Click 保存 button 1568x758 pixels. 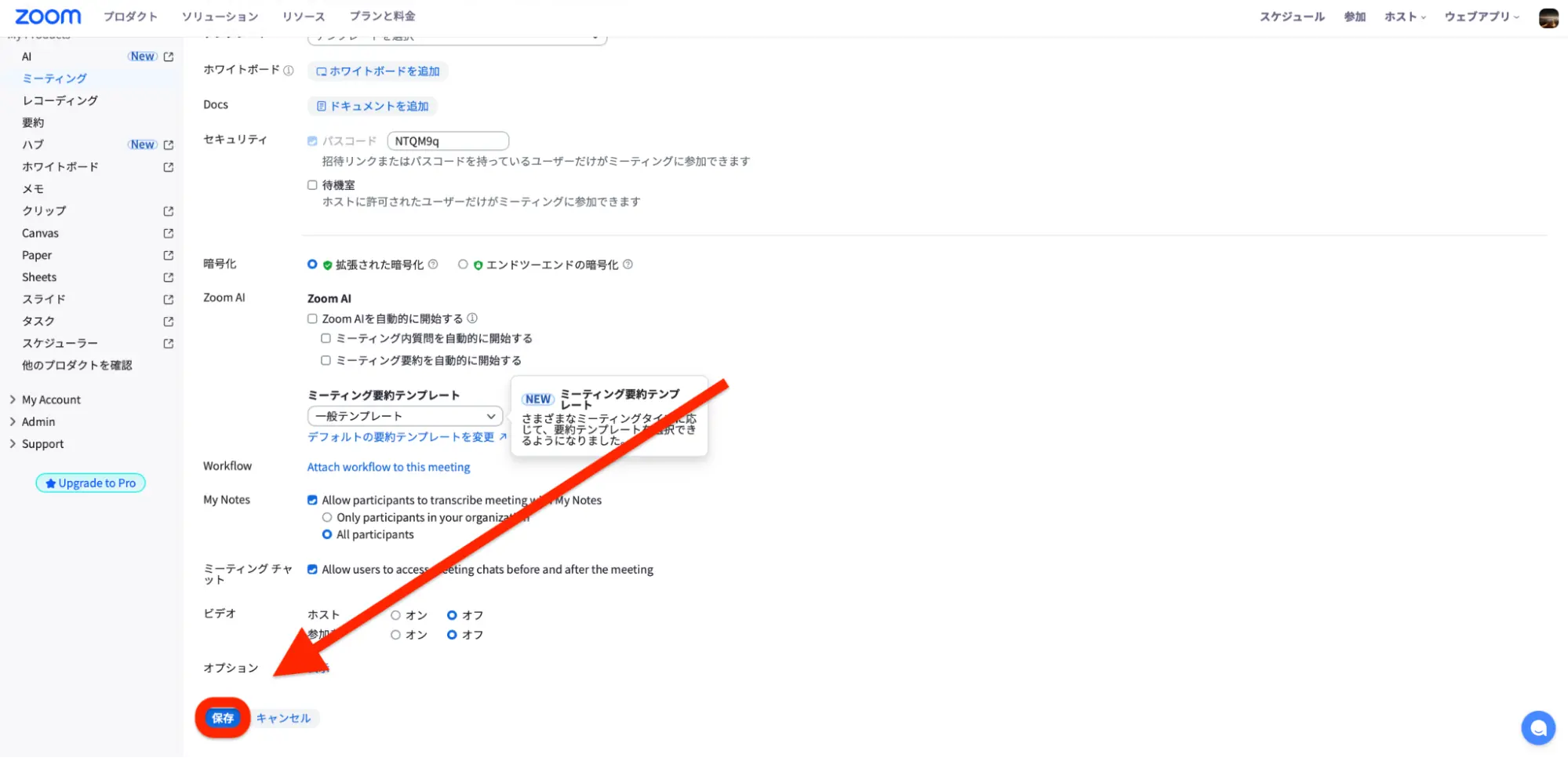pyautogui.click(x=223, y=718)
